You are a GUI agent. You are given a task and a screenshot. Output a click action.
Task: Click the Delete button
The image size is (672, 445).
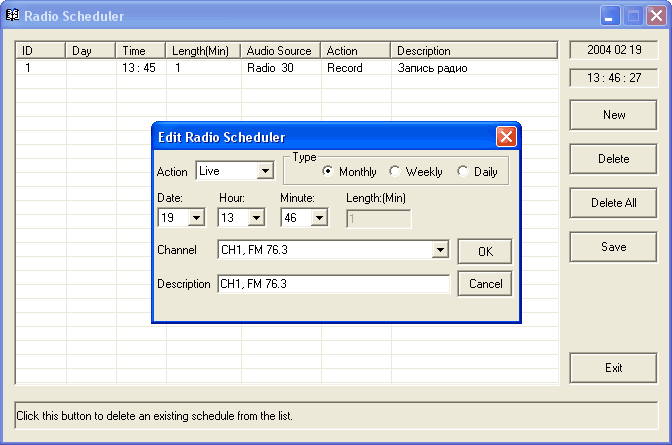(613, 159)
